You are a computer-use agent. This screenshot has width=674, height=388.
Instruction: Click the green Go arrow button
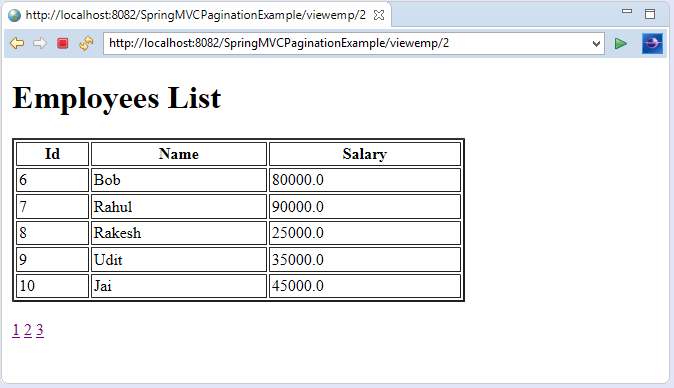[x=620, y=43]
